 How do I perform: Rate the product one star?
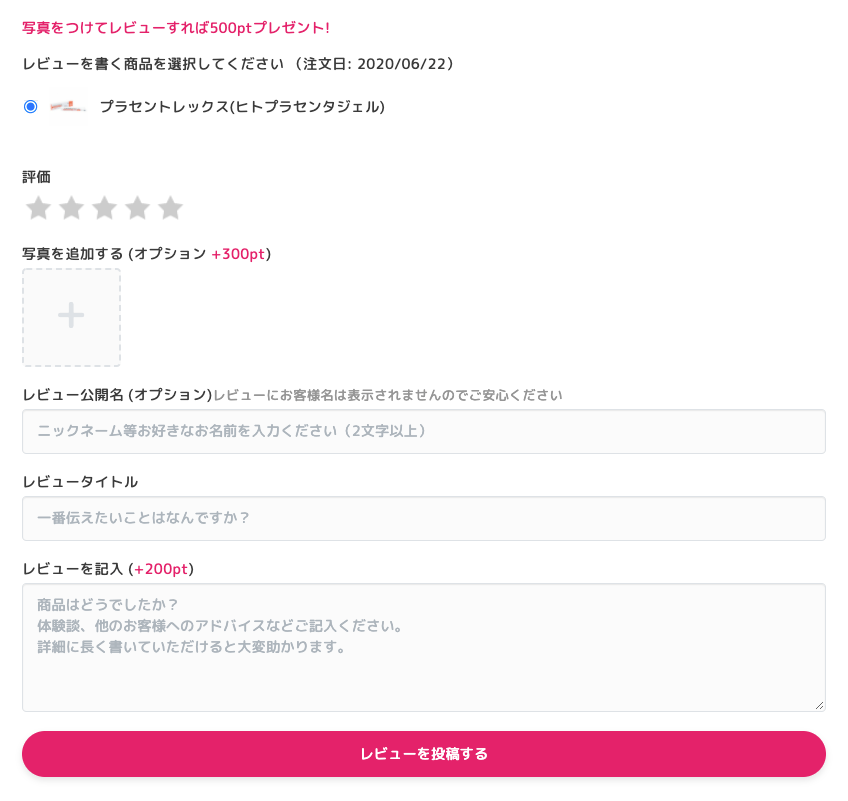click(x=38, y=208)
